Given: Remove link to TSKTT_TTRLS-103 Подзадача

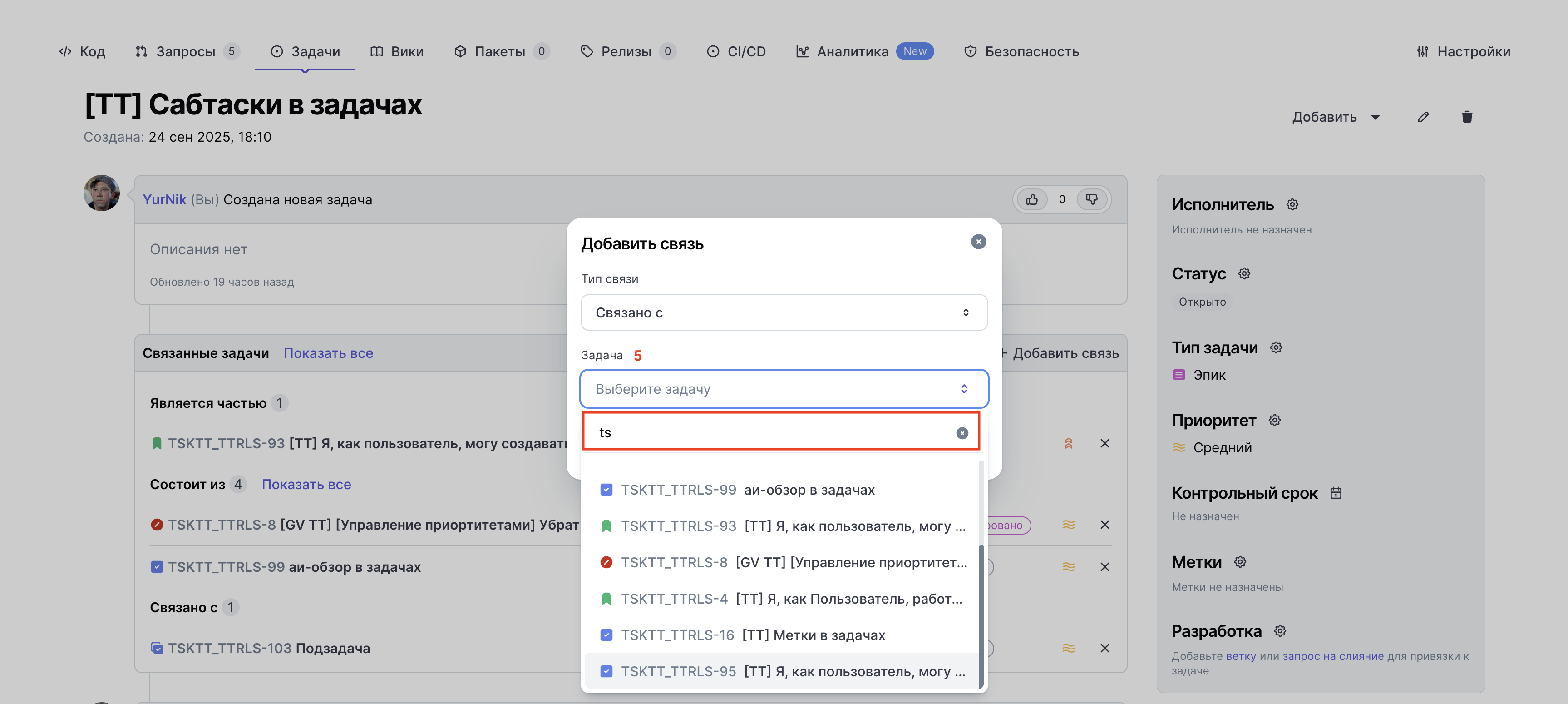Looking at the screenshot, I should point(1104,648).
